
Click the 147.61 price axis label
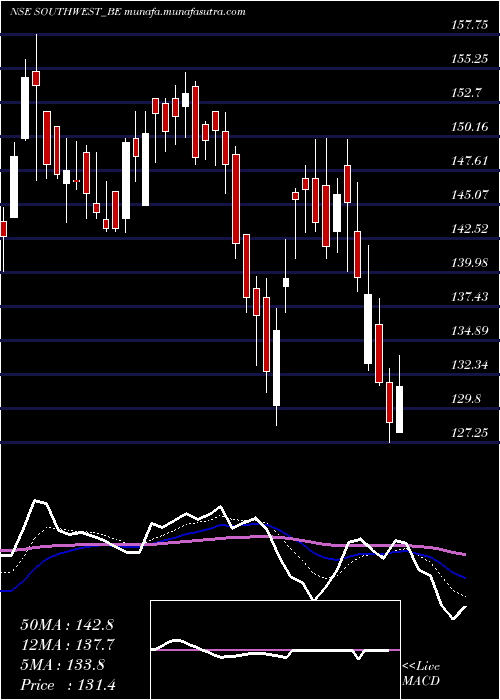coord(469,161)
